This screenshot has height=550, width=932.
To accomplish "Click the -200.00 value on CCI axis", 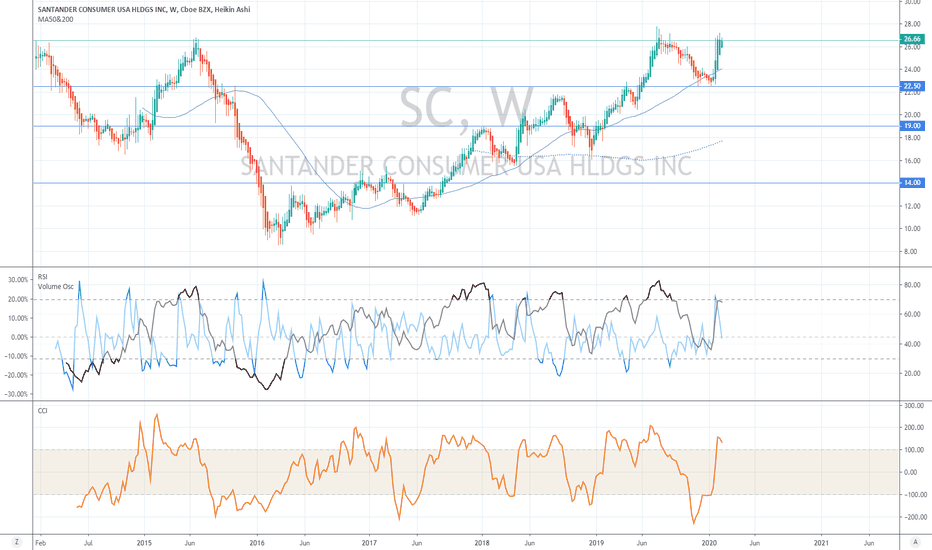I will 914,517.
